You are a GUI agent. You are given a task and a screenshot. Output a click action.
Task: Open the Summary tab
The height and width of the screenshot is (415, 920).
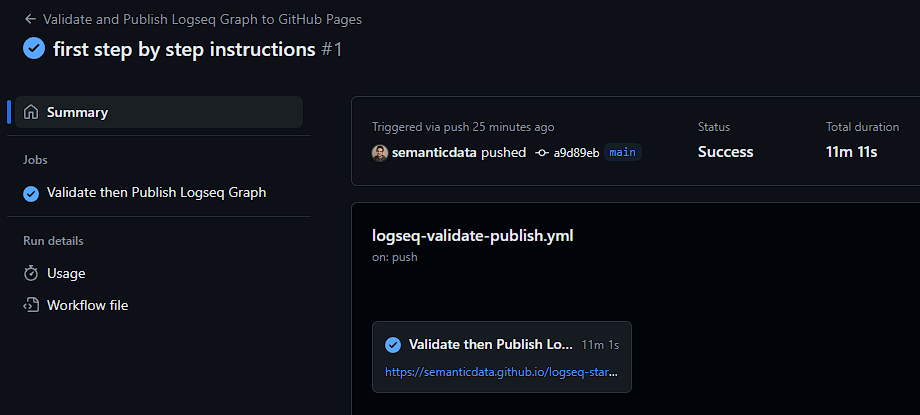77,112
